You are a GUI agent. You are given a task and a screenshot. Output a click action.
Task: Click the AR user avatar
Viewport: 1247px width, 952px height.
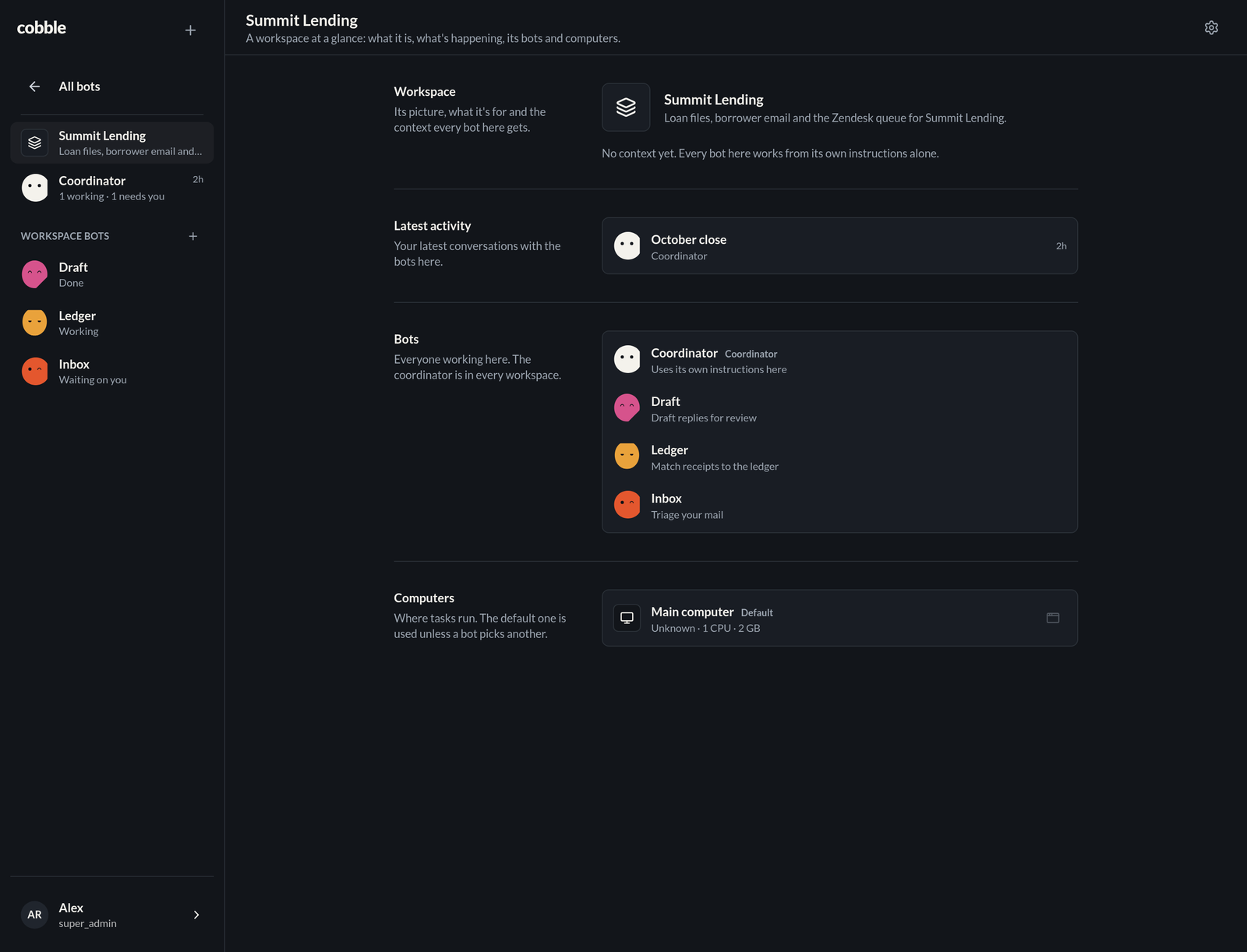(x=34, y=915)
